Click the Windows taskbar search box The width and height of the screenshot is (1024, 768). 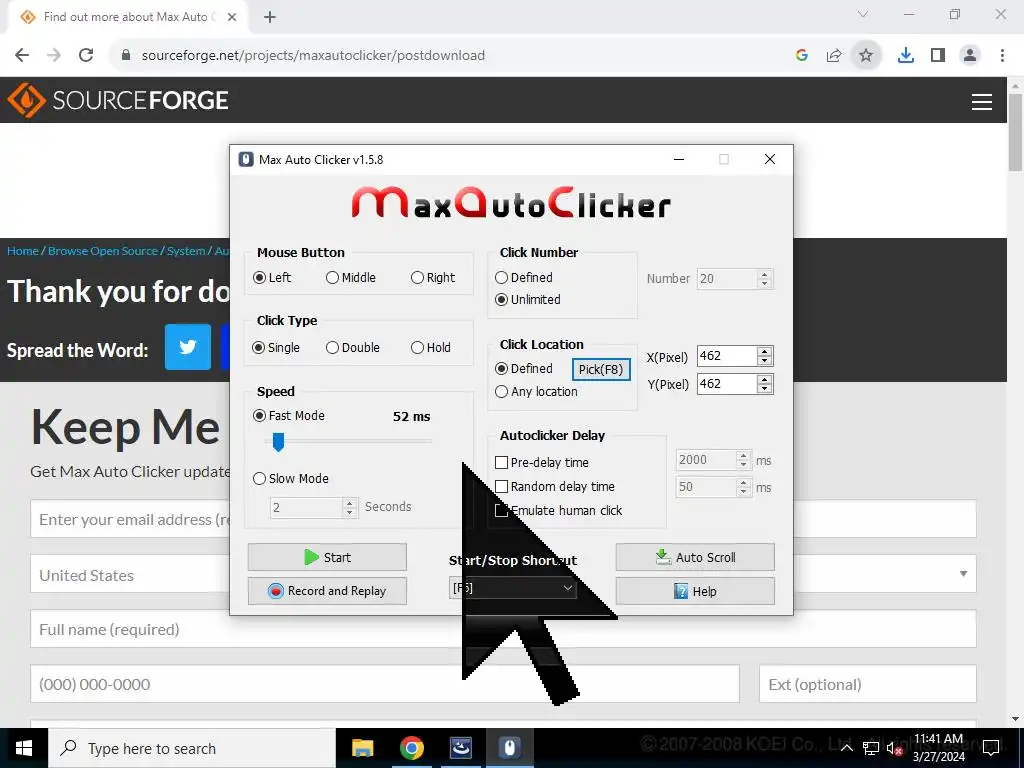tap(191, 748)
